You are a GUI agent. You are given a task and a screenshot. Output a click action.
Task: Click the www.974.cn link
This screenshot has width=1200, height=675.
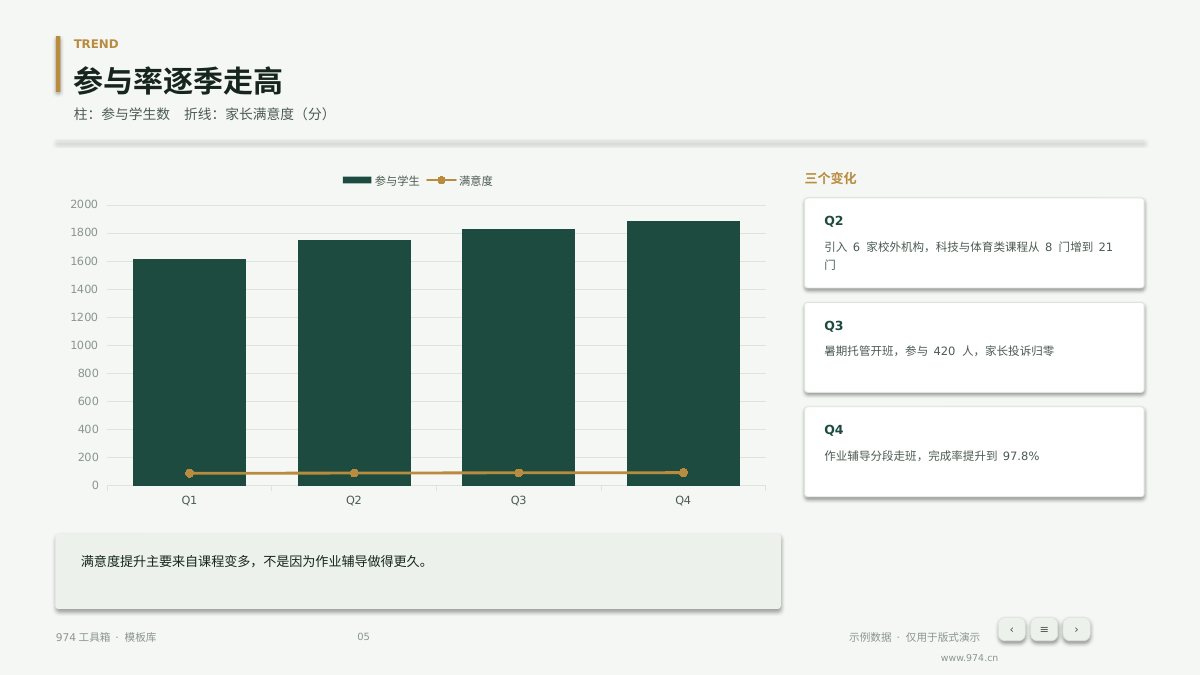coord(969,658)
